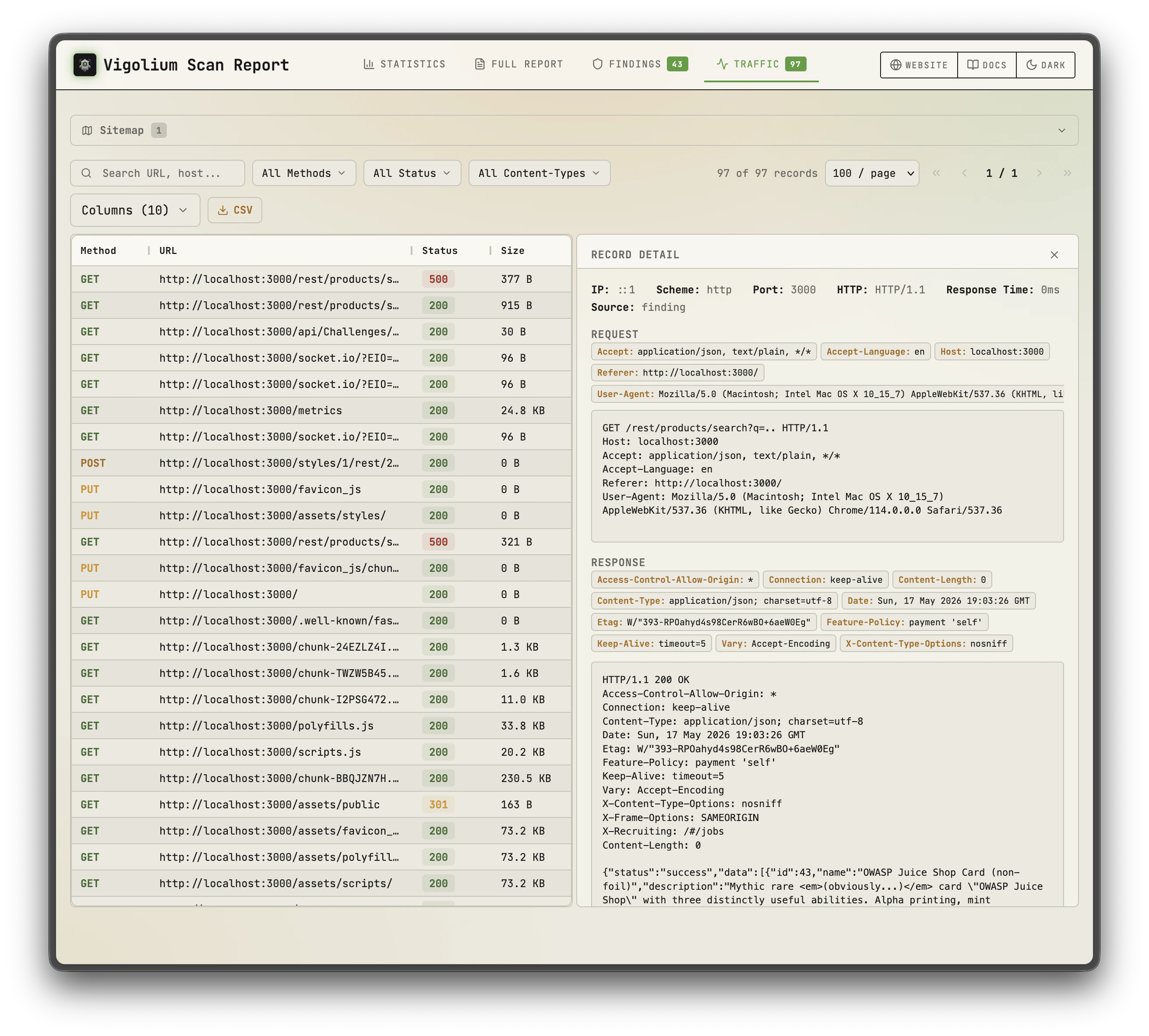1149x1036 pixels.
Task: Click the Host: localhost:3000 tag
Action: click(991, 351)
